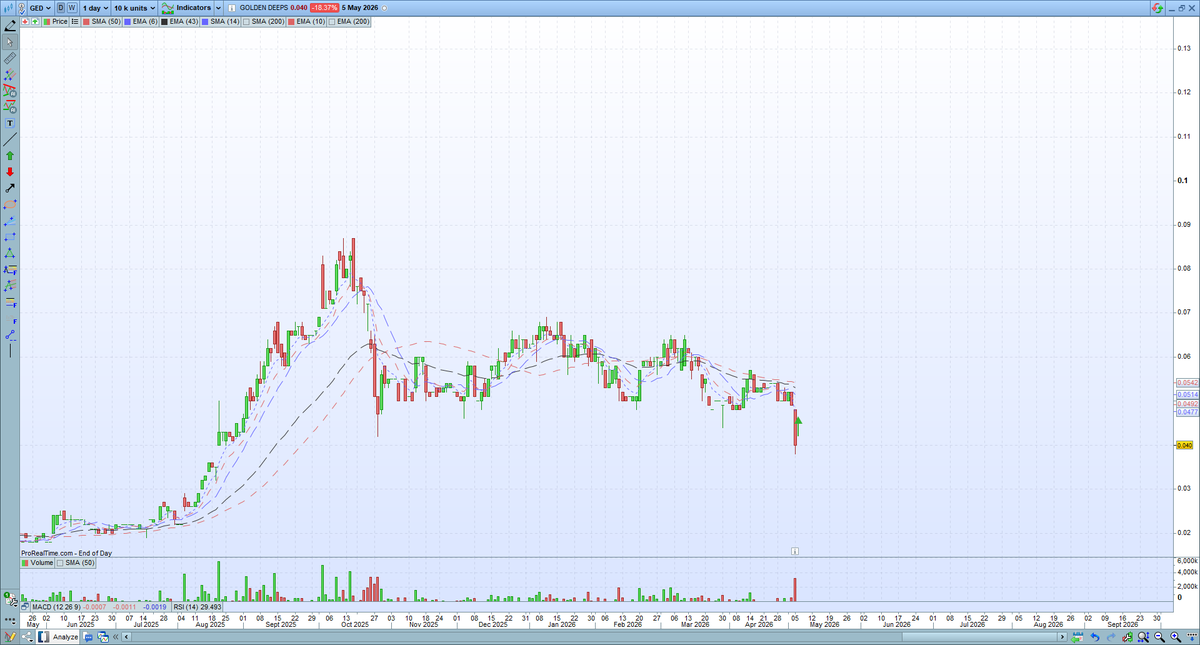Toggle the EMA (6) indicator label
Viewport: 1200px width, 645px height.
pyautogui.click(x=143, y=21)
